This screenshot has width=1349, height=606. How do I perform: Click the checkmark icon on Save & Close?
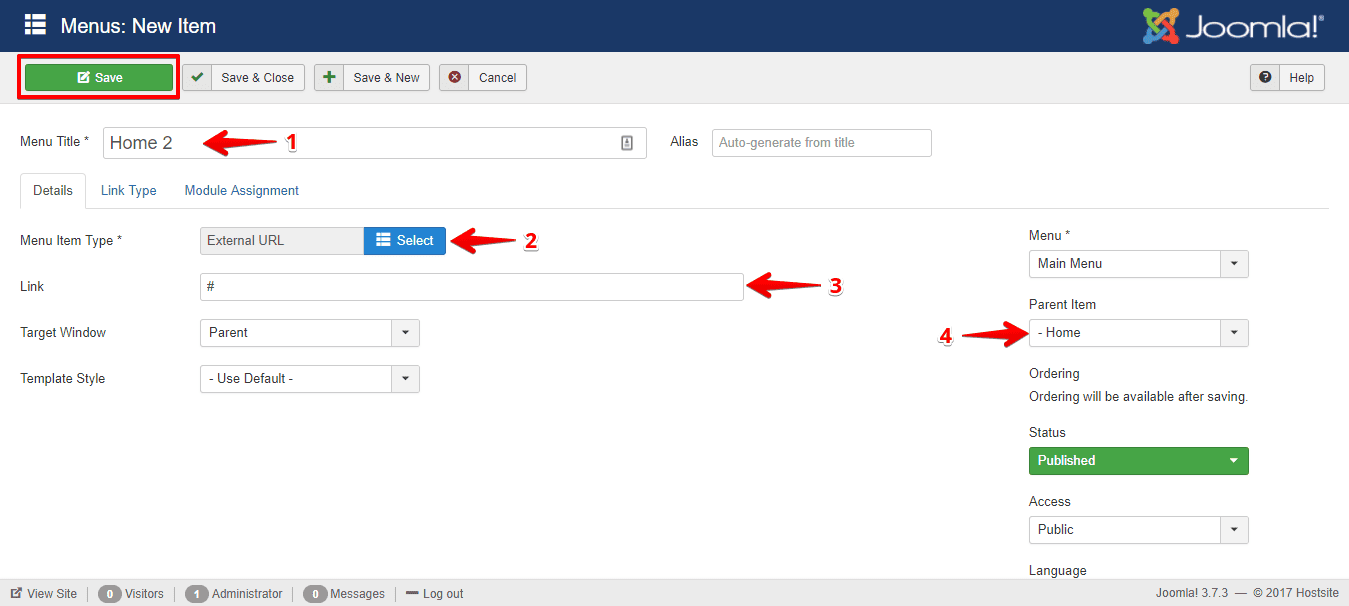pos(196,77)
